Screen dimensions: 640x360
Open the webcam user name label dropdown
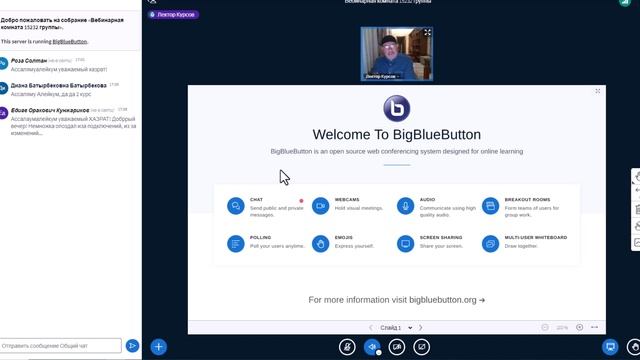pos(382,76)
